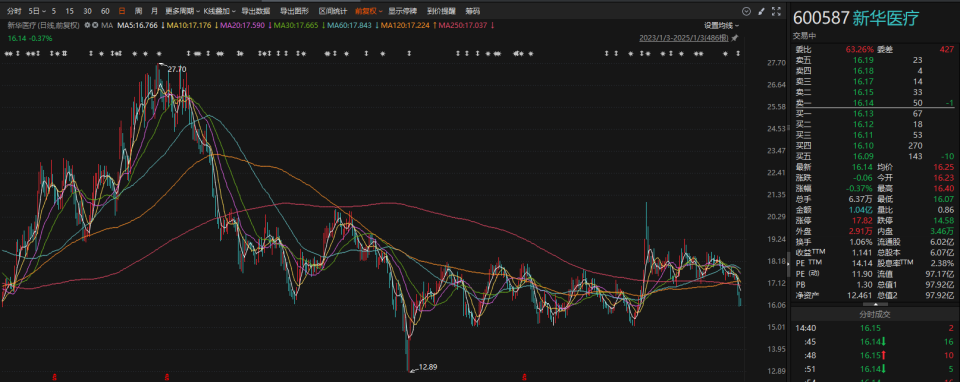Click 买三 price 16.11
Viewport: 960px width, 382px height.
click(x=864, y=135)
